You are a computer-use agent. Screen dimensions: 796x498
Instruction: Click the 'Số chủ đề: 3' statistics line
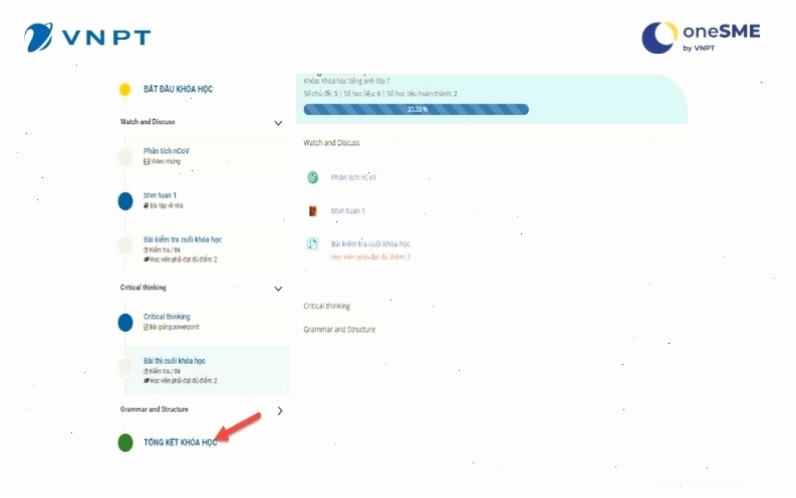380,94
